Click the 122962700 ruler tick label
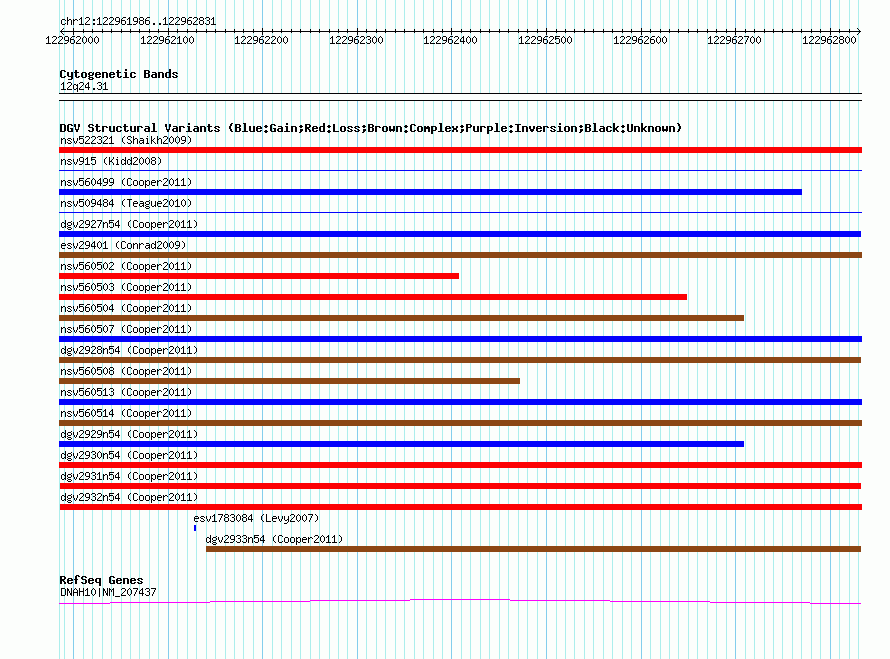The height and width of the screenshot is (659, 890). [734, 40]
